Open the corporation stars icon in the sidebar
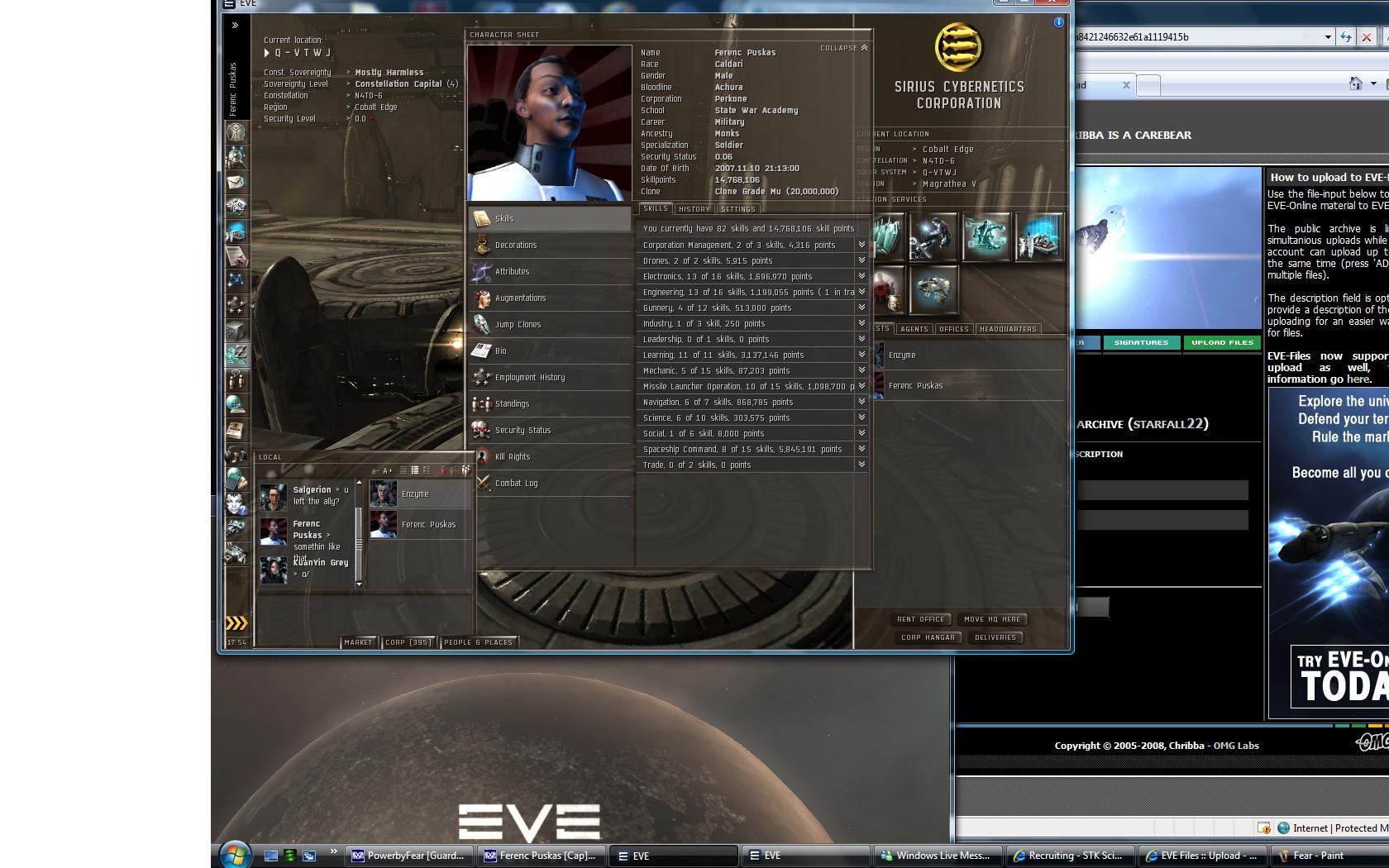This screenshot has width=1389, height=868. pos(236,305)
